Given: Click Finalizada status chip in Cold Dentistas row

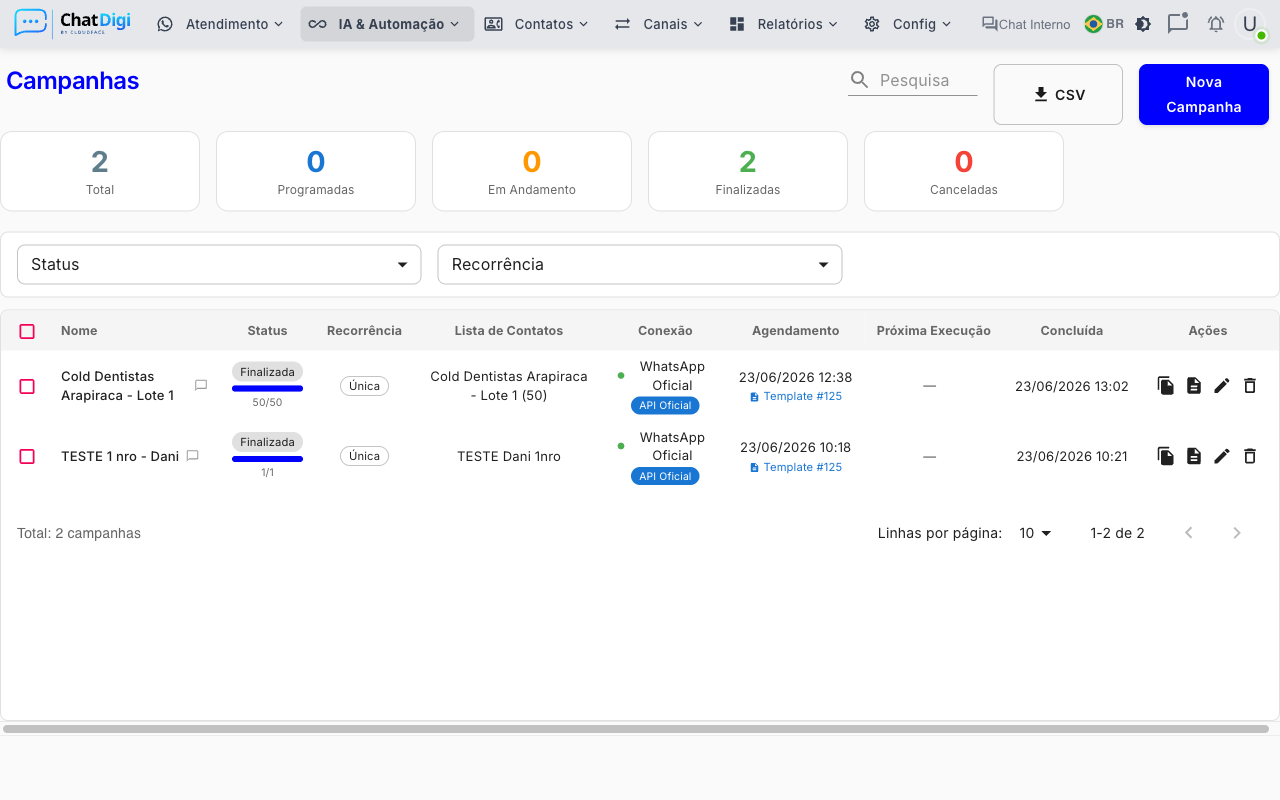Looking at the screenshot, I should (267, 372).
